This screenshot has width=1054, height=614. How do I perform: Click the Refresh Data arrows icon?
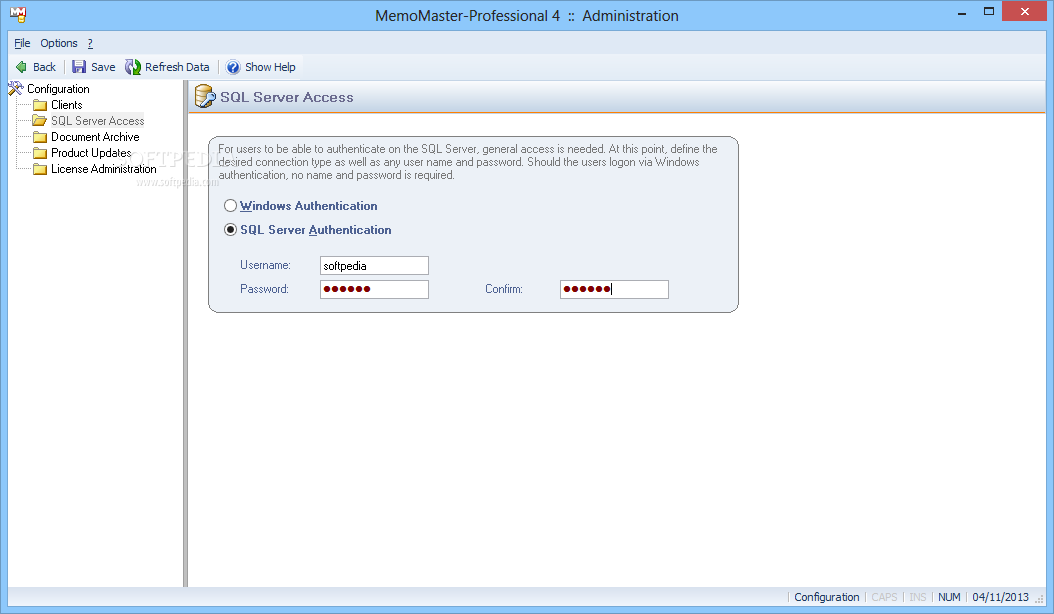(x=132, y=67)
